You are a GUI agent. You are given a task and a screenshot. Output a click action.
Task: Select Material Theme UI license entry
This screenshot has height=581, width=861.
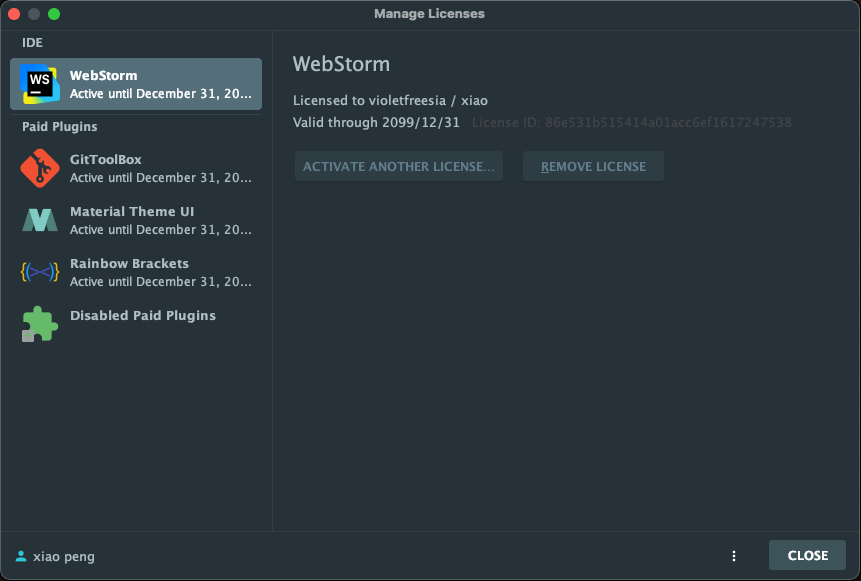(x=136, y=220)
